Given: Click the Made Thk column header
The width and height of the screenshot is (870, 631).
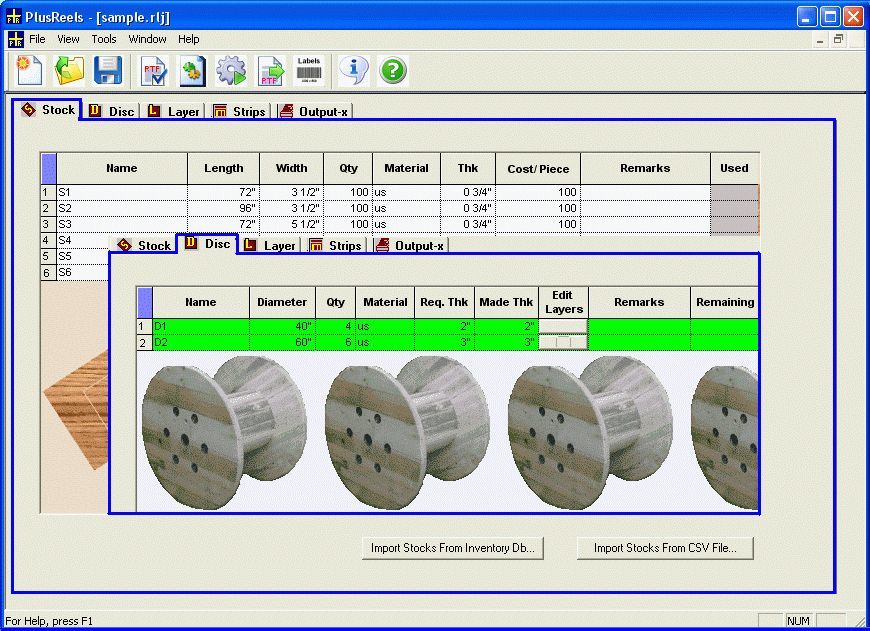Looking at the screenshot, I should [506, 302].
